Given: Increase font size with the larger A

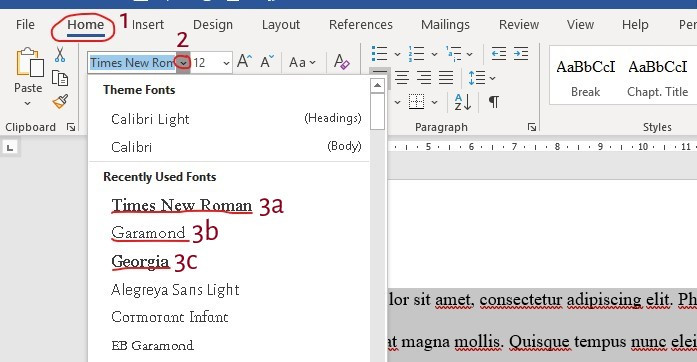Looking at the screenshot, I should [x=244, y=61].
